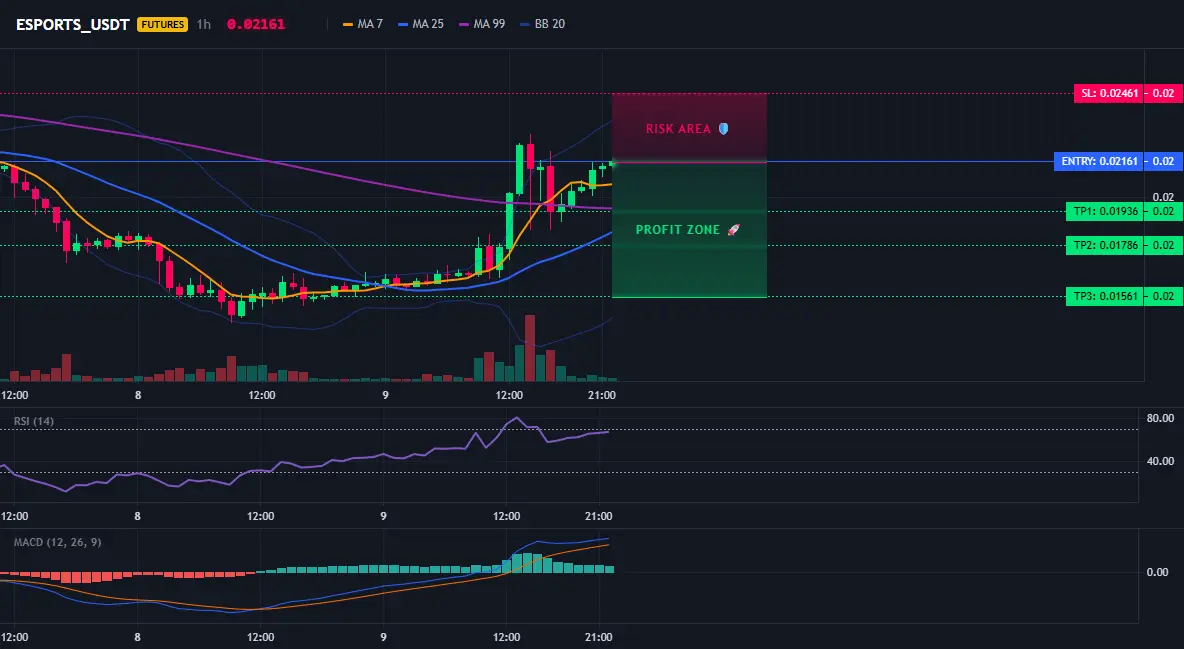Click the ENTRY: 0.02161 price label
The height and width of the screenshot is (649, 1184).
(x=1099, y=161)
